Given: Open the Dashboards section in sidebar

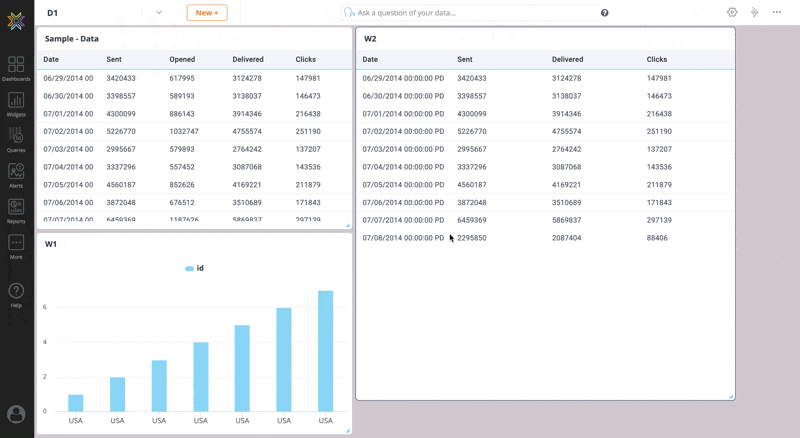Looking at the screenshot, I should 16,68.
